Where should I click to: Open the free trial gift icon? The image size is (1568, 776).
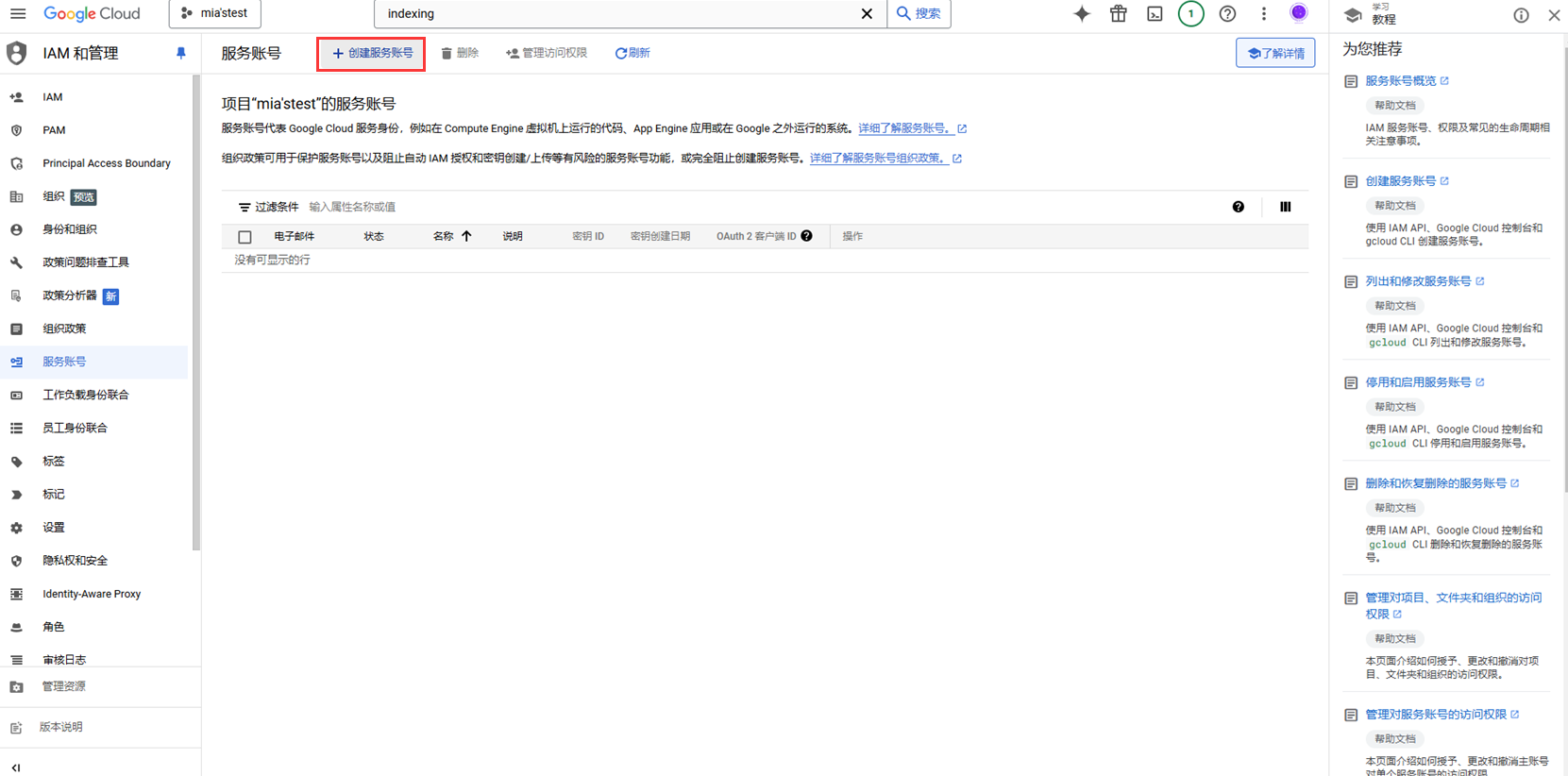click(1119, 14)
